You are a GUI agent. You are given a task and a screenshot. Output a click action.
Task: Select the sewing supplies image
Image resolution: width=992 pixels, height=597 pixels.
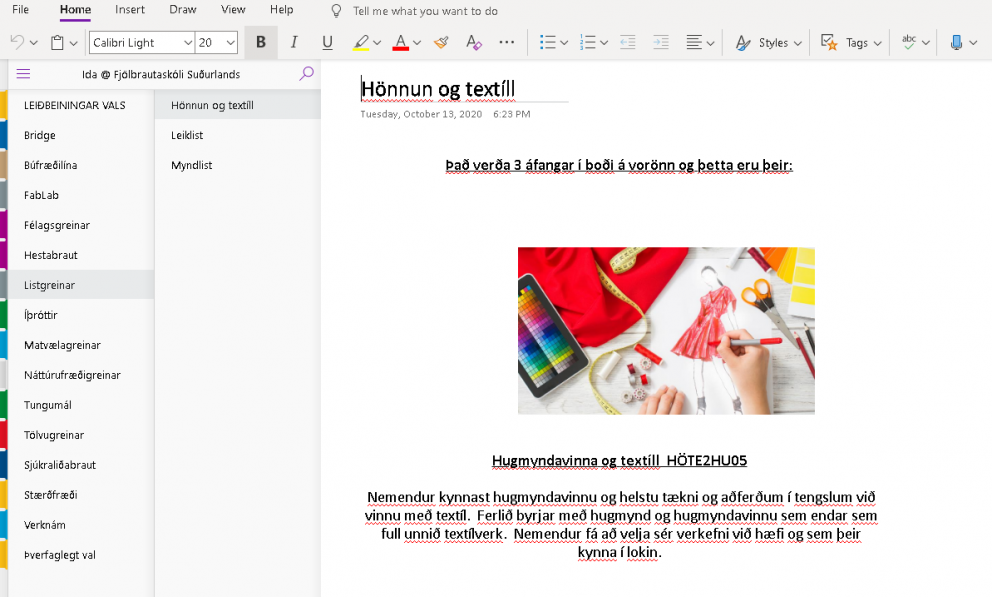tap(666, 330)
